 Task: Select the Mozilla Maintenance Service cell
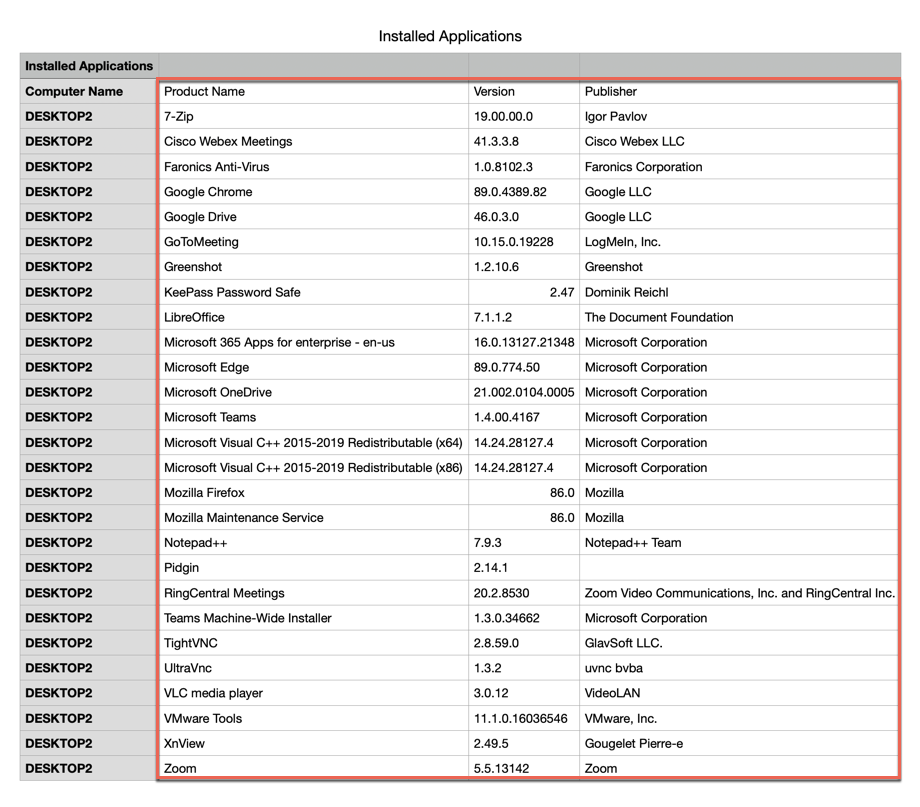tap(313, 518)
